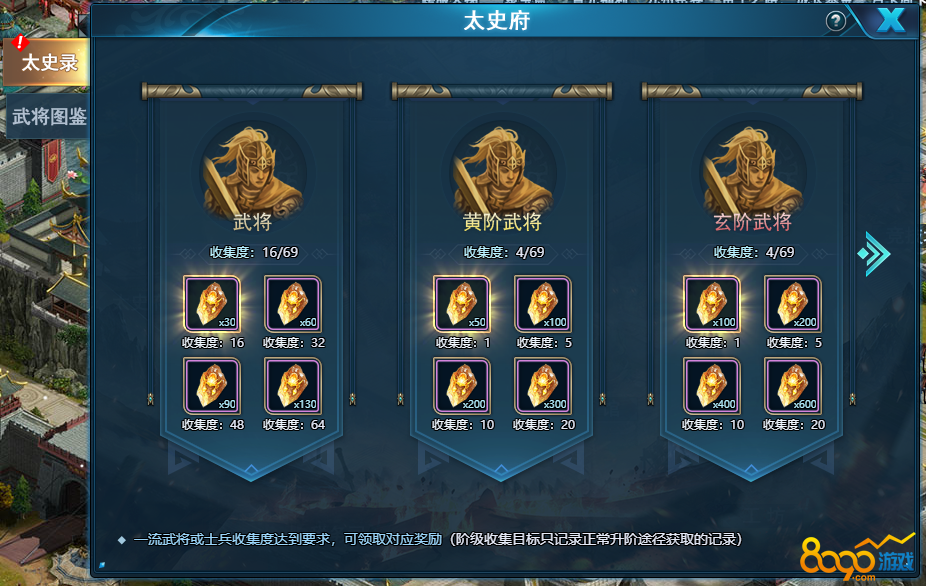Click the x300 reward in 黄阶武将 banner

point(543,386)
